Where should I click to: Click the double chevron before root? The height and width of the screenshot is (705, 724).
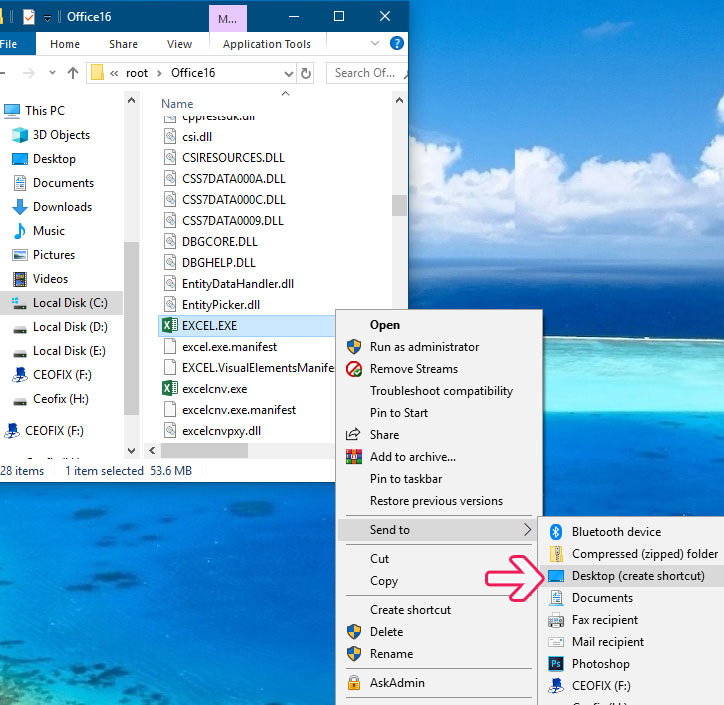coord(114,73)
